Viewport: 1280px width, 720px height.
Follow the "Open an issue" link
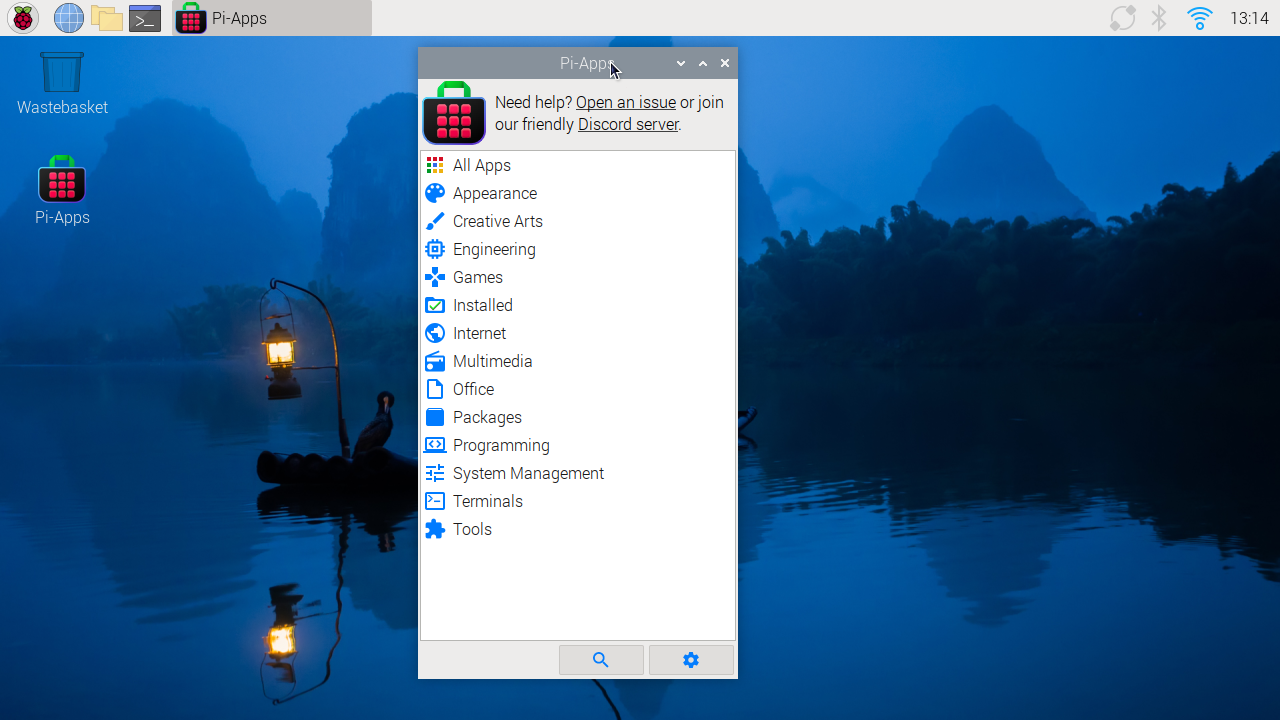tap(625, 102)
